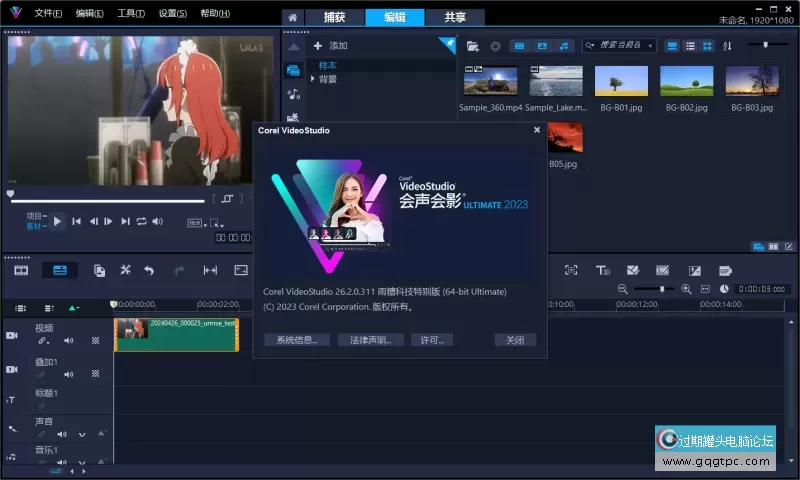Switch to storyboard view in timeline toolbar
Viewport: 800px width, 480px height.
coord(21,270)
